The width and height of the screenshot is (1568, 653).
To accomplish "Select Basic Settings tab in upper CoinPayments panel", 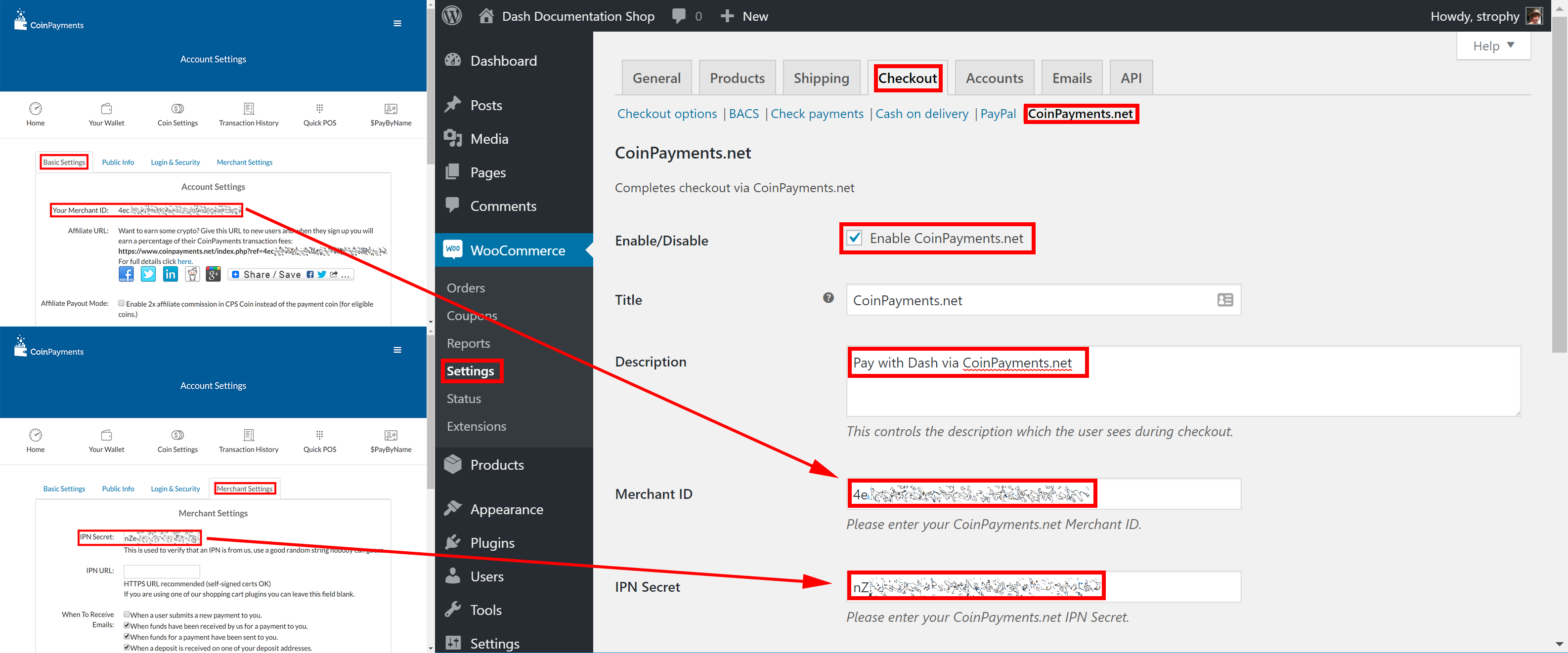I will 64,163.
